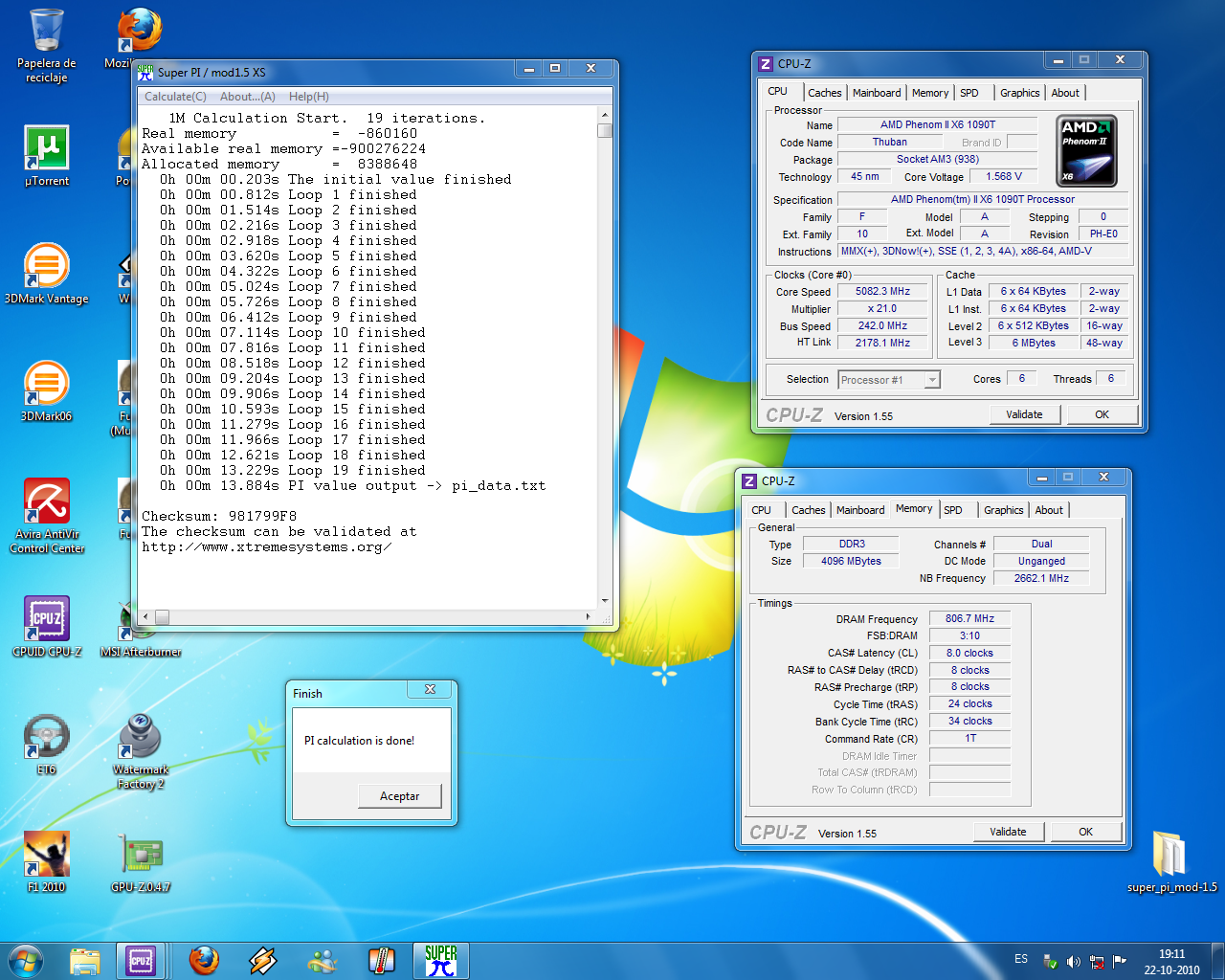Open volume speaker tray icon
The image size is (1225, 980).
[1073, 962]
